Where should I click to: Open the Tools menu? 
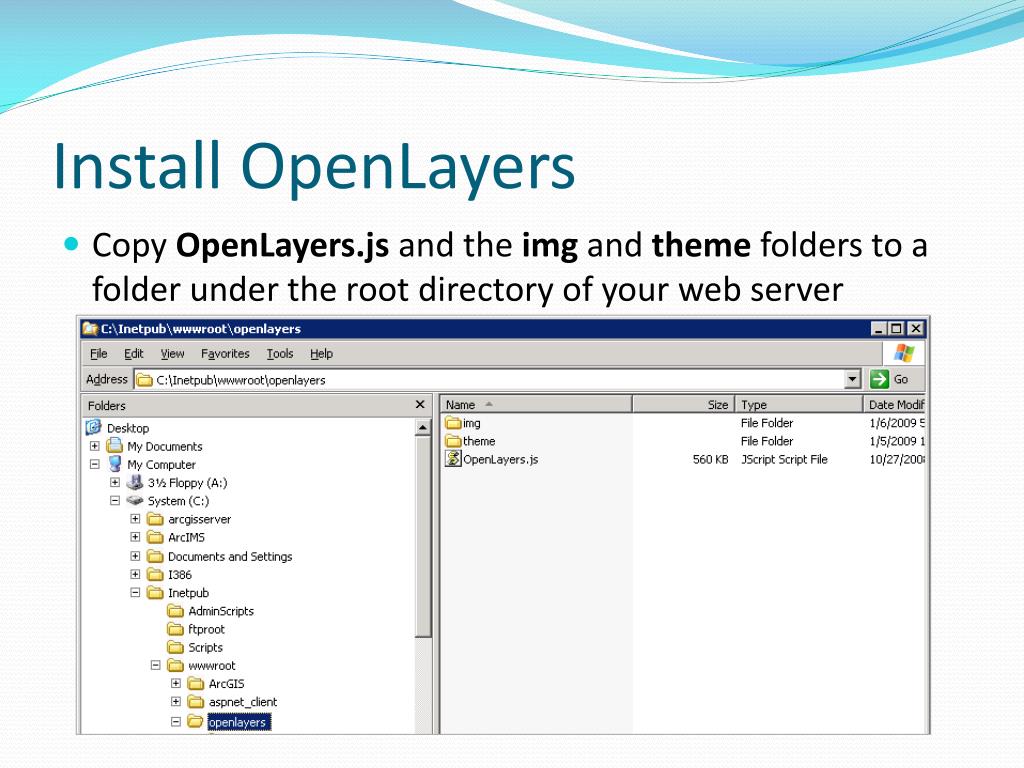280,353
